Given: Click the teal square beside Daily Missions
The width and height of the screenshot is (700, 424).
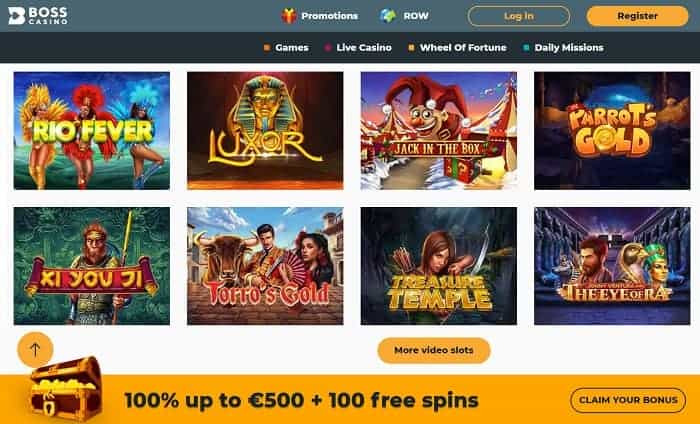Looking at the screenshot, I should pos(526,48).
